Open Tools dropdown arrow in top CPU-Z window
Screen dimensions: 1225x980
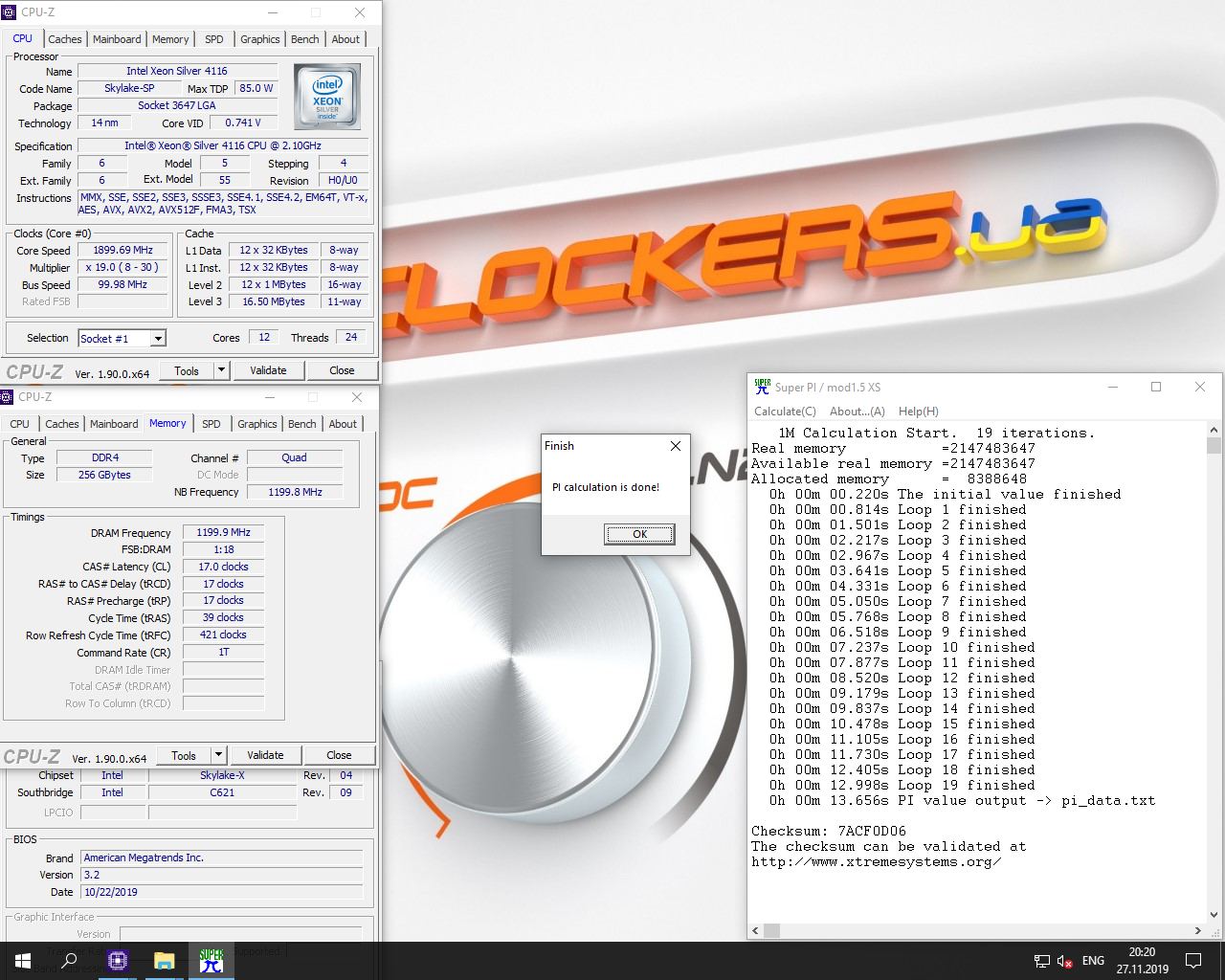(221, 370)
